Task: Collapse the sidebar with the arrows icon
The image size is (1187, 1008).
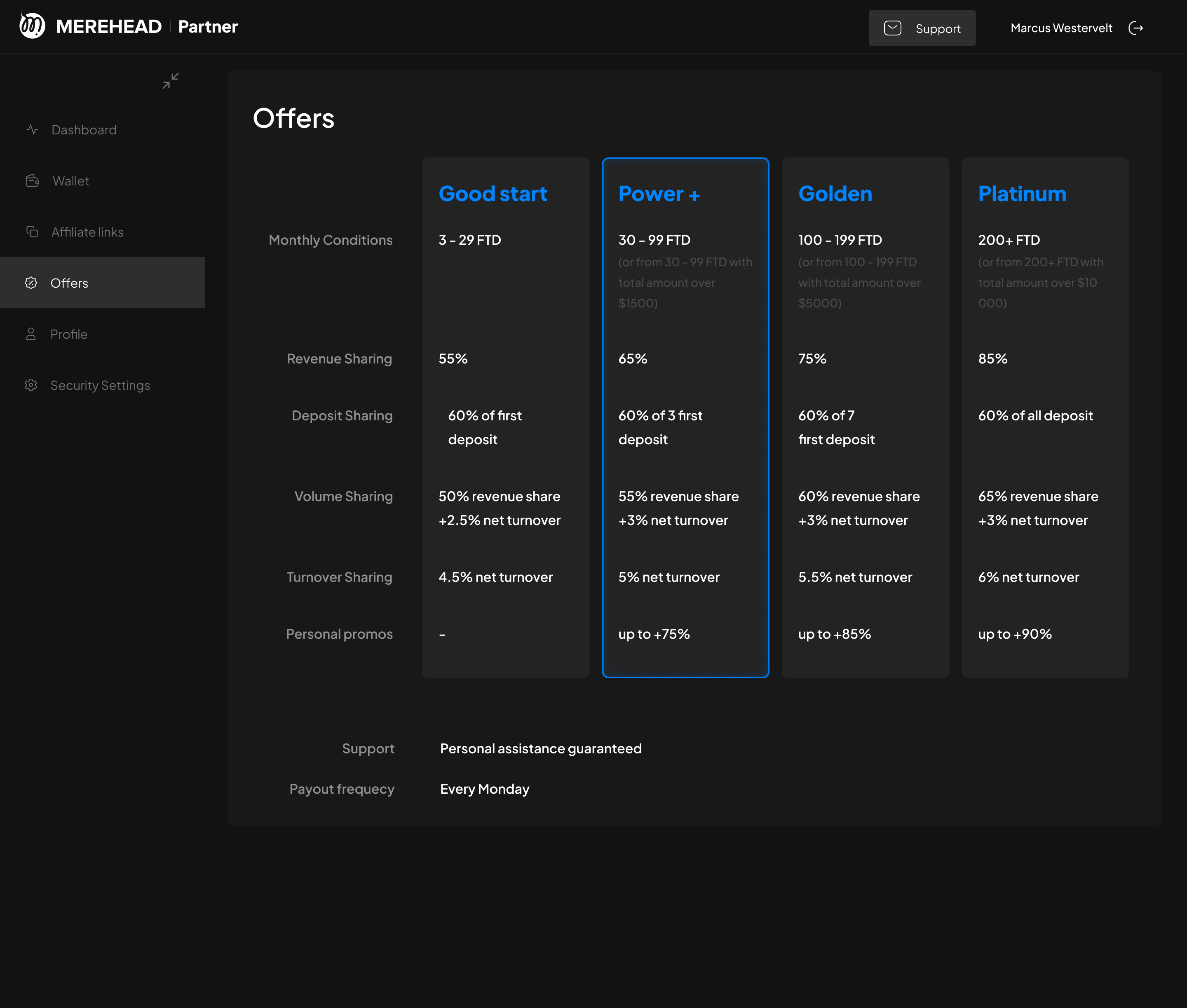Action: 170,81
